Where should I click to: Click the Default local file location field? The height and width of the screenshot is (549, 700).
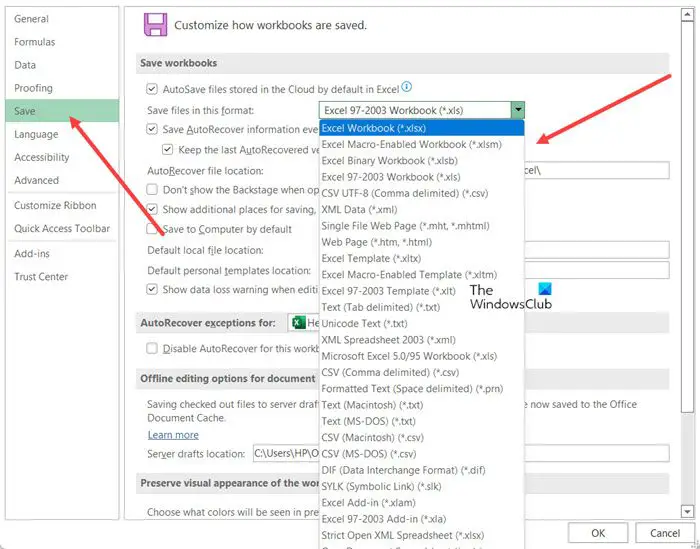[x=596, y=250]
